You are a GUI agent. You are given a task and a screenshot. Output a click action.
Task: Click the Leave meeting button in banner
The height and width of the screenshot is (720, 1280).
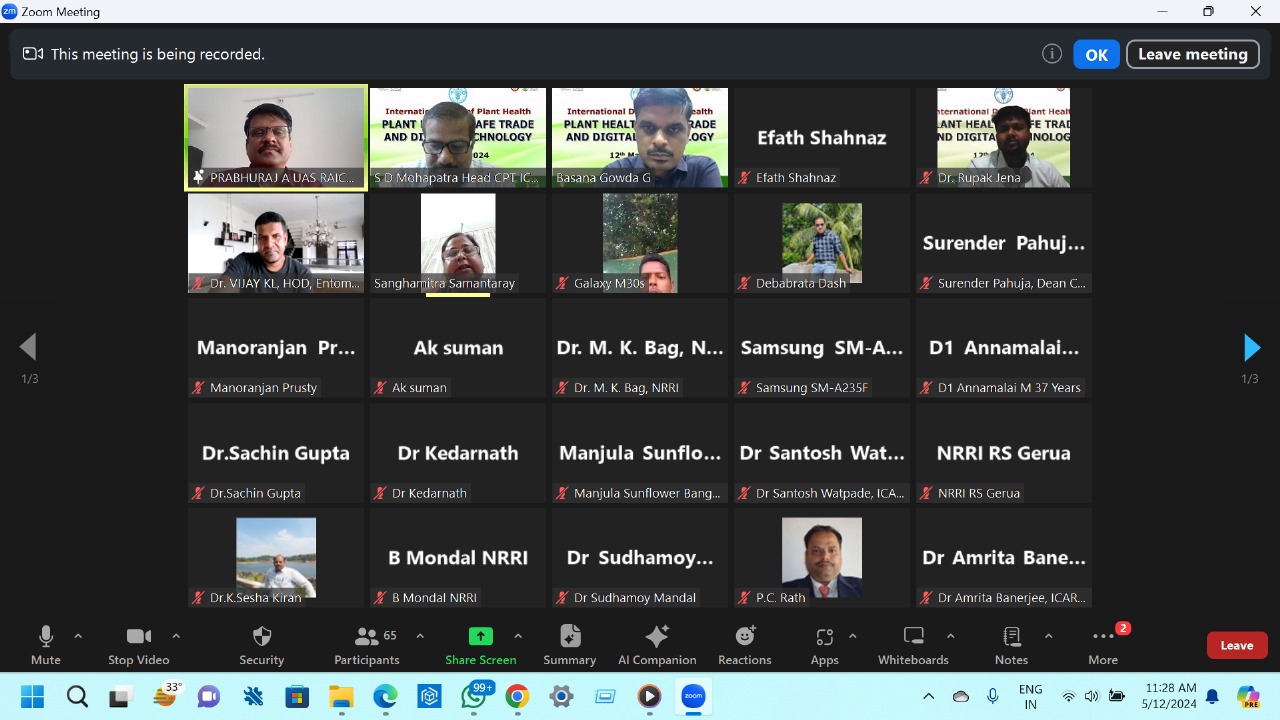click(1192, 55)
